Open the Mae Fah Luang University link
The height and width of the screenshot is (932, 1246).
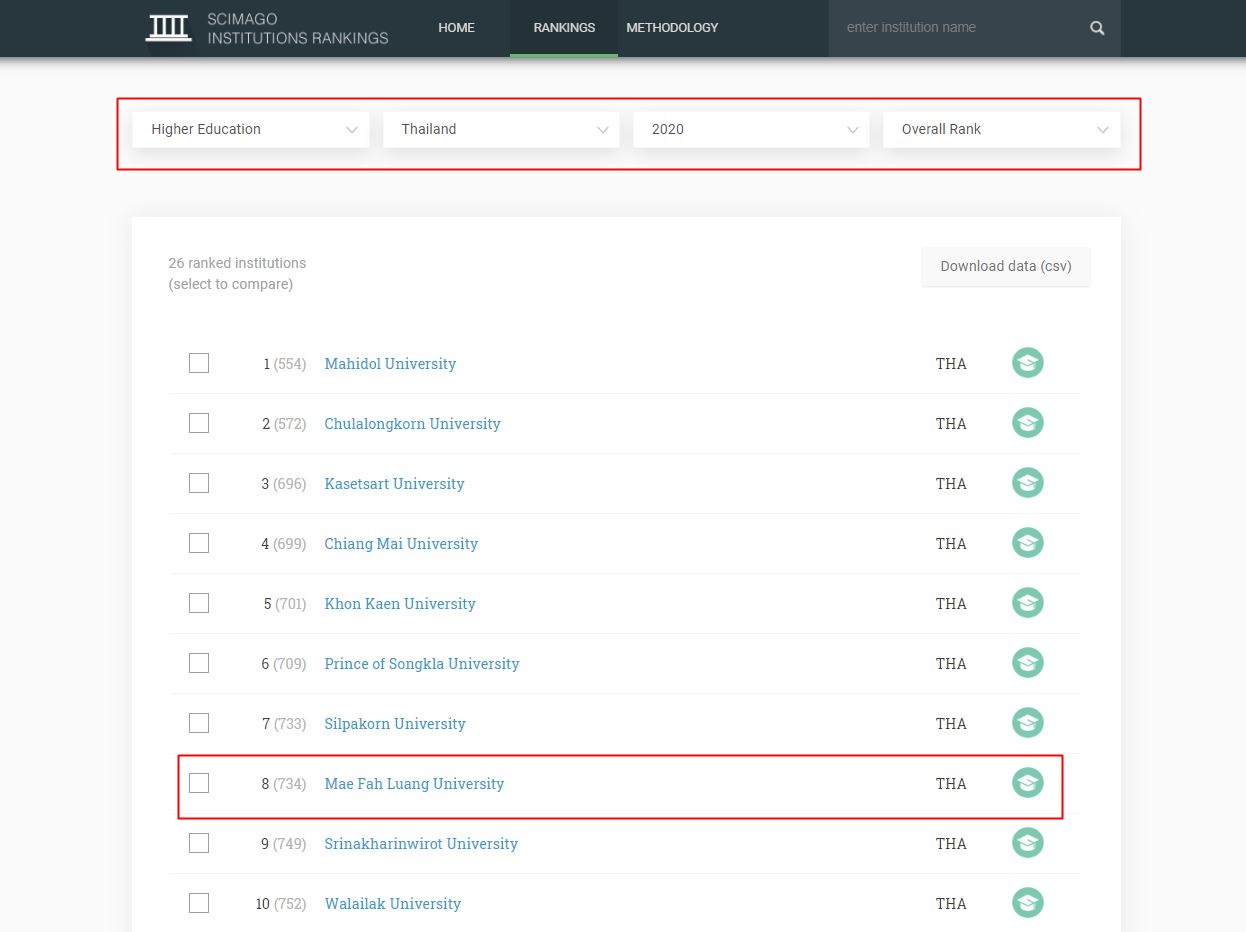pyautogui.click(x=414, y=784)
